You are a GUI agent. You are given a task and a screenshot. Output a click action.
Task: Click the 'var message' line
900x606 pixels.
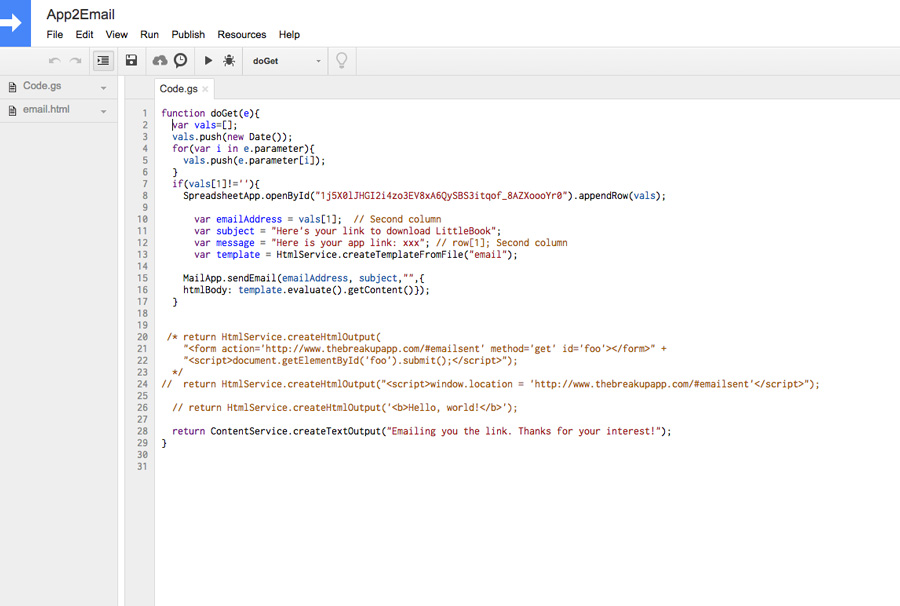pyautogui.click(x=381, y=243)
